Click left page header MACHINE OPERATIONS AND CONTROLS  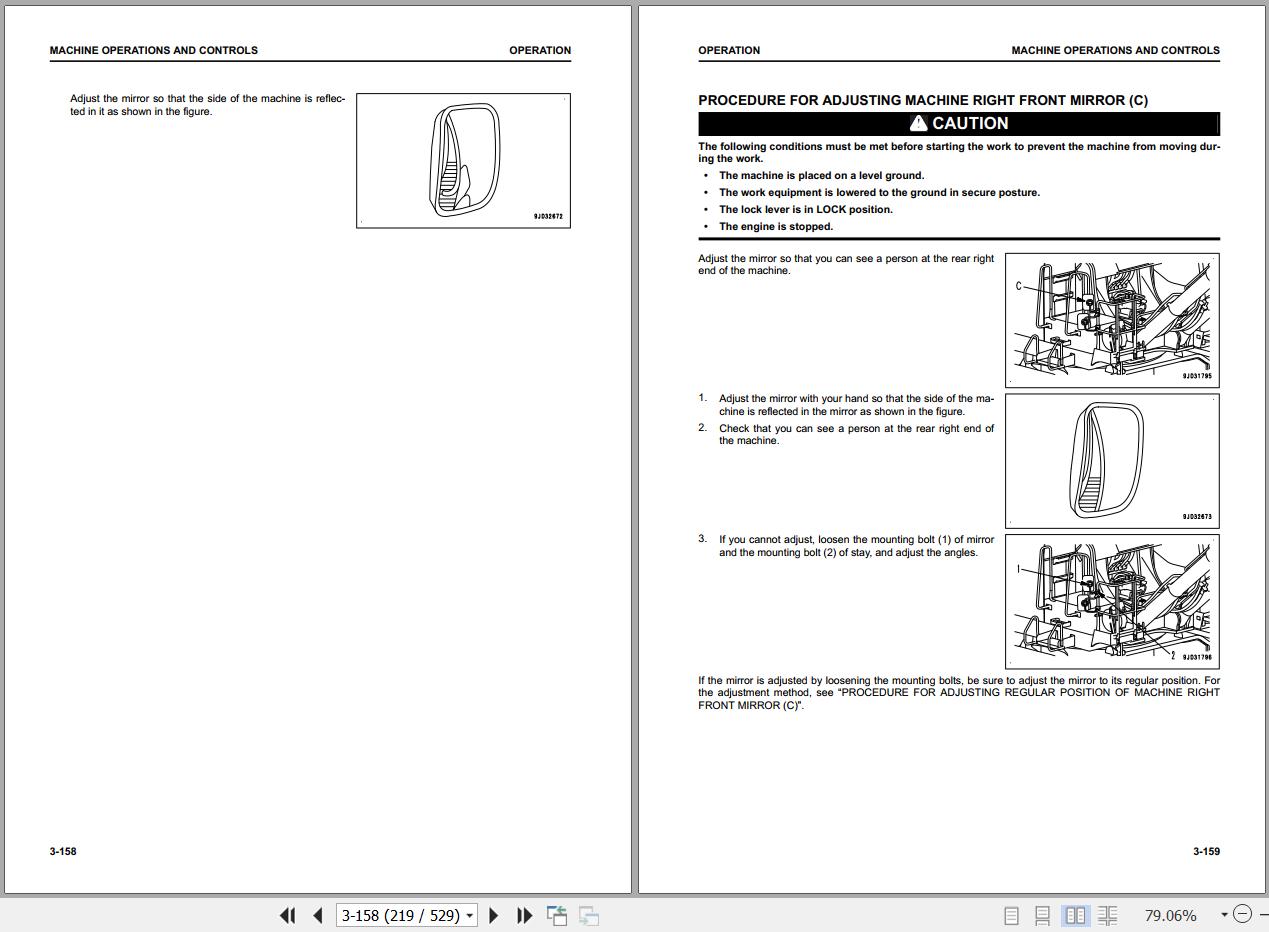154,50
